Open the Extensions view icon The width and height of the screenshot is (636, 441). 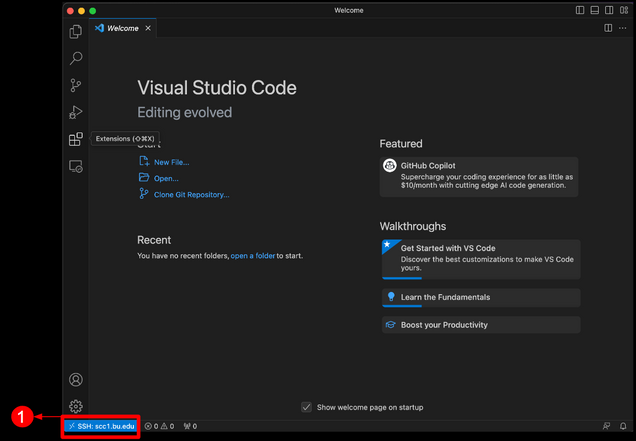tap(75, 139)
